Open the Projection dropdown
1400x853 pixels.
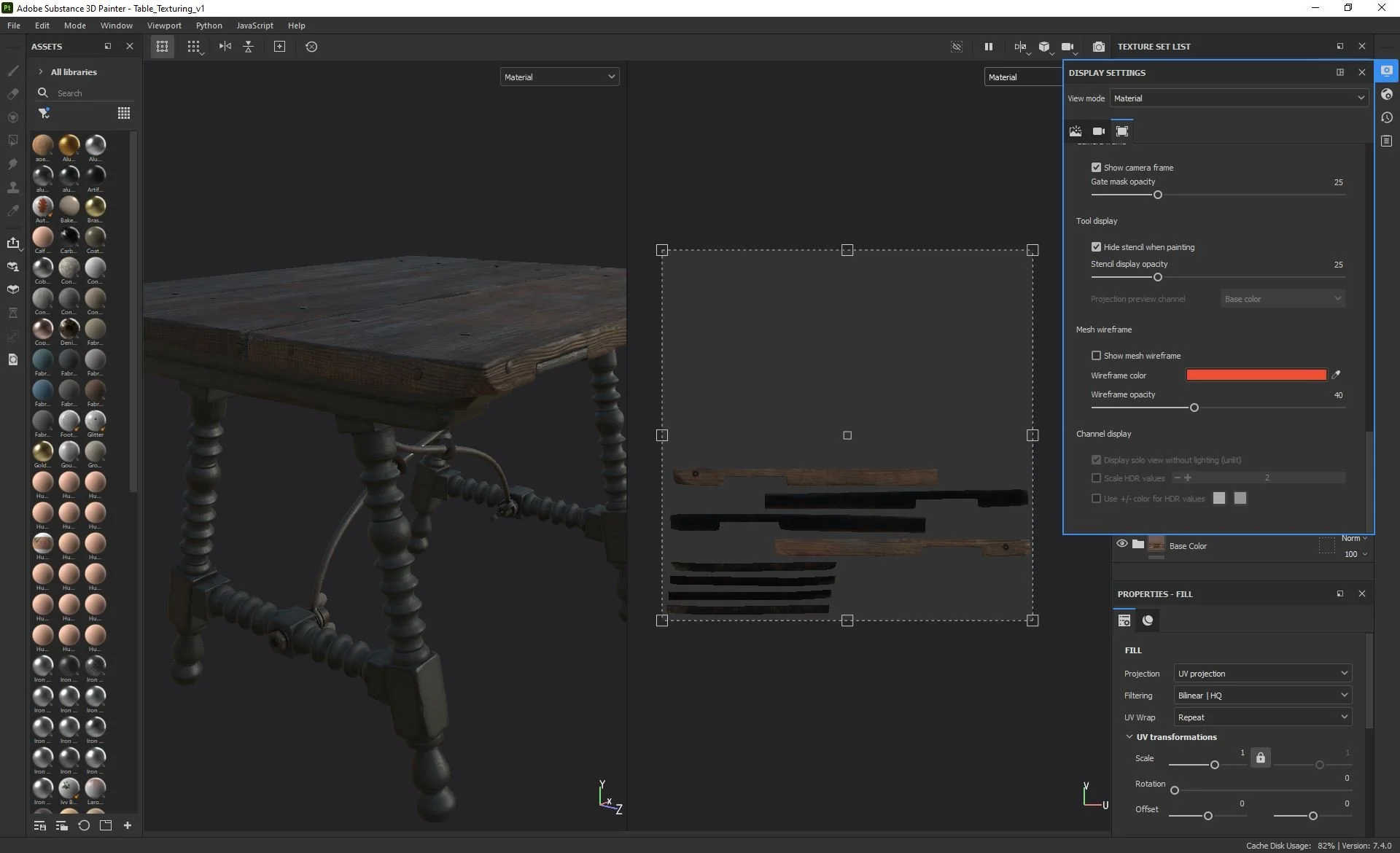(x=1262, y=674)
